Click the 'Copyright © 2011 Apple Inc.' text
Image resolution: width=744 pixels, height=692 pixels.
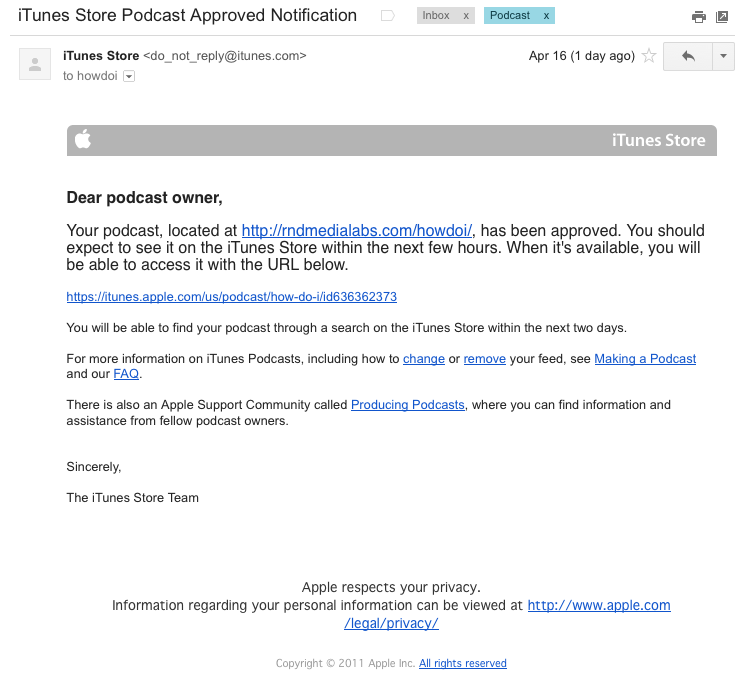click(345, 663)
